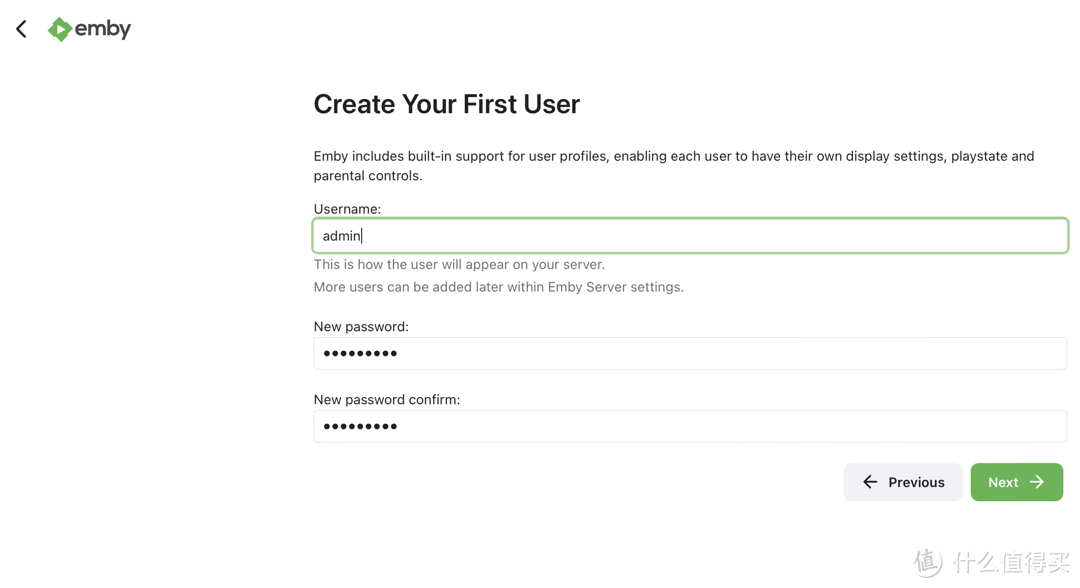
Task: Click the green Emby diamond logo
Action: 60,29
